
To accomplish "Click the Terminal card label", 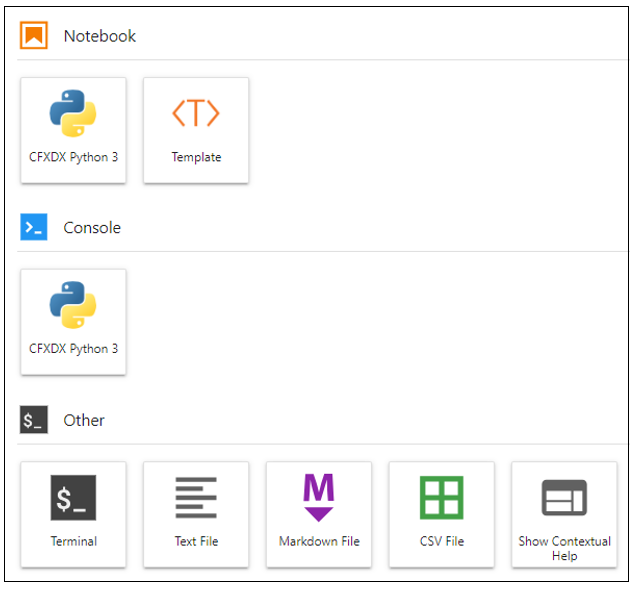I will (x=73, y=541).
